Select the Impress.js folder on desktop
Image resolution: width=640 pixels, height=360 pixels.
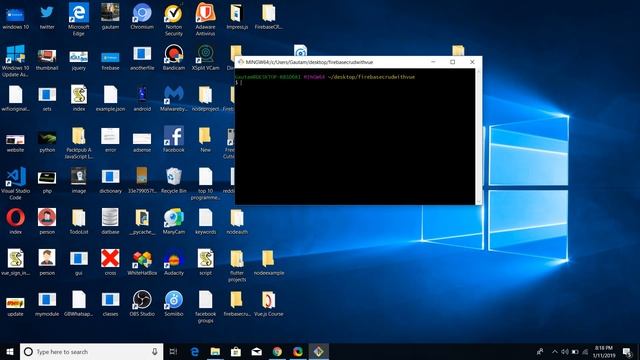coord(237,16)
